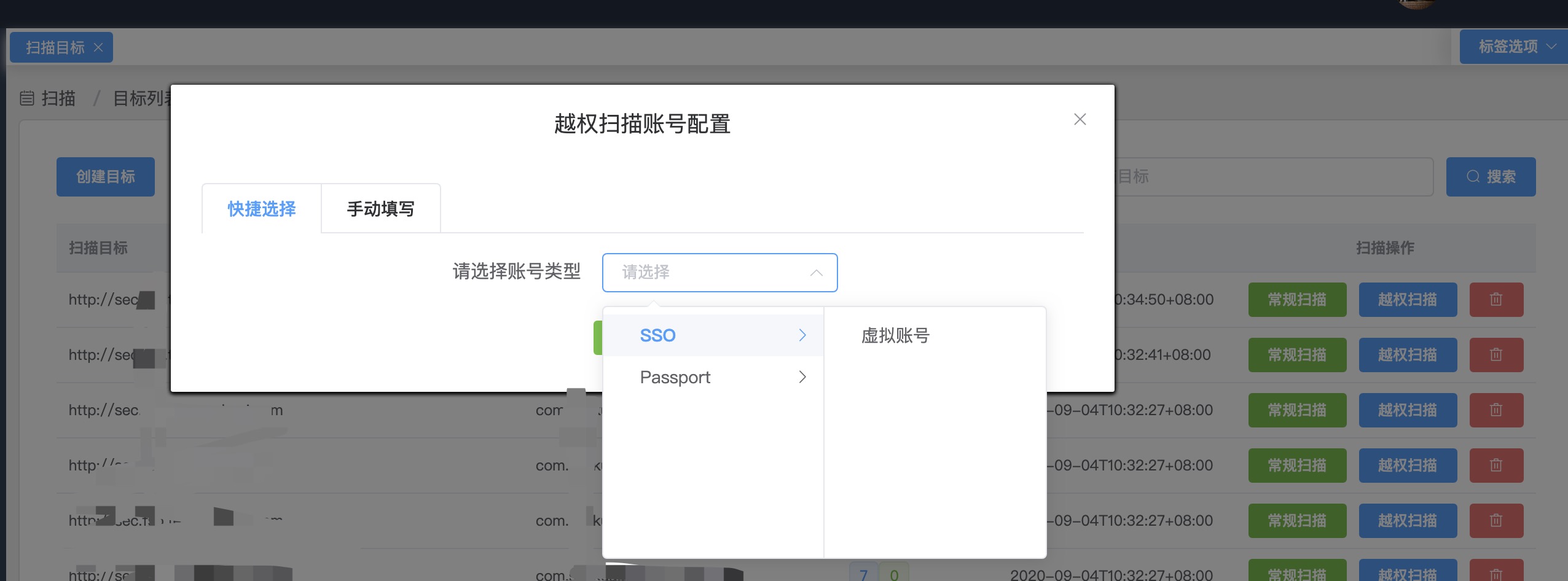Close the 越权扫描账号配置 dialog
Viewport: 1568px width, 581px height.
tap(1080, 119)
